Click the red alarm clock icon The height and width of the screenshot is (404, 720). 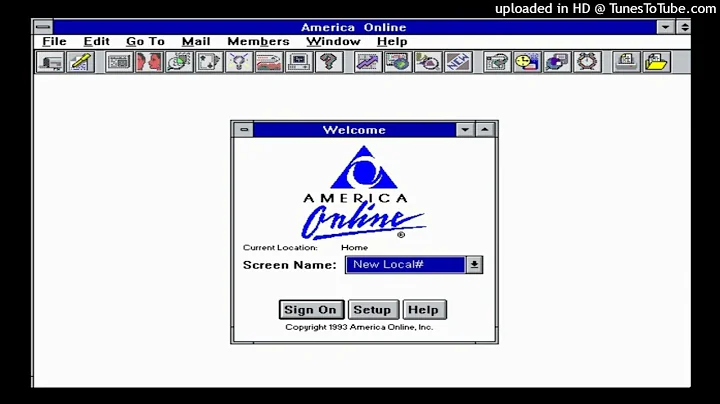587,62
